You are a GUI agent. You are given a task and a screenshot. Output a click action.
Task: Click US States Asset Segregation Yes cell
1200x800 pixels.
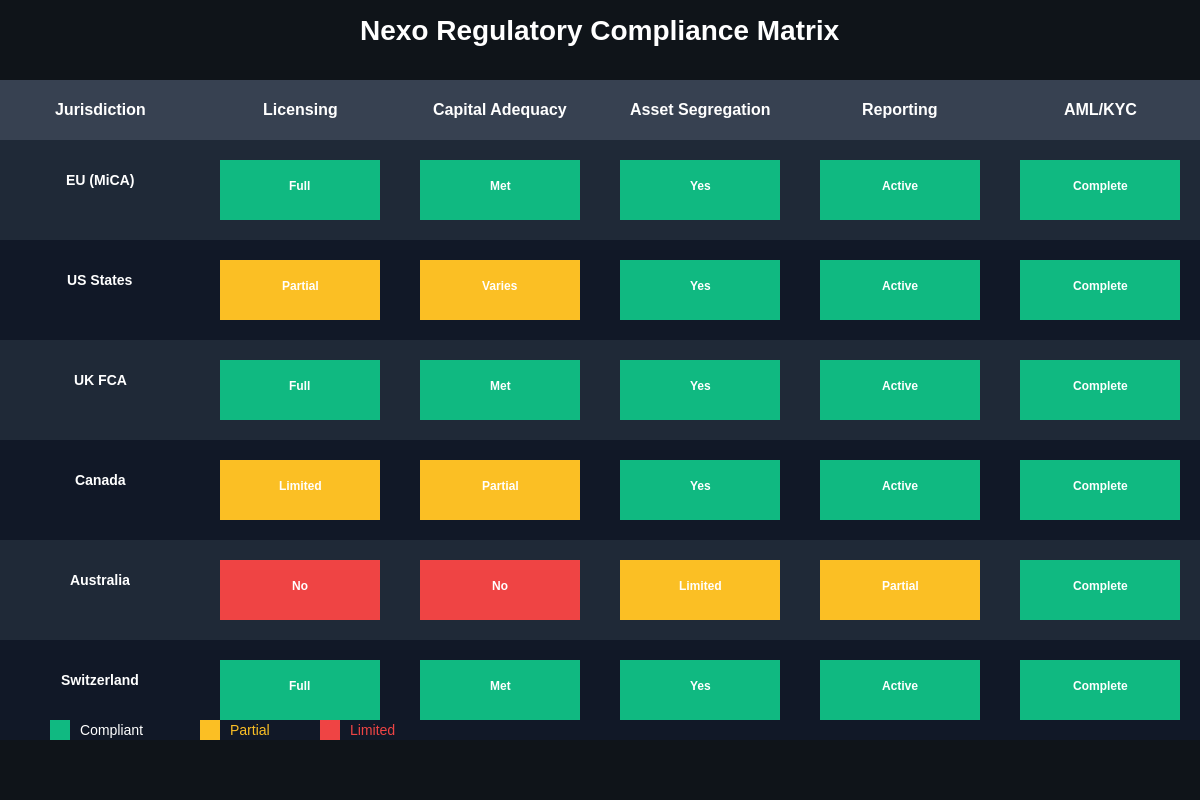click(x=700, y=290)
